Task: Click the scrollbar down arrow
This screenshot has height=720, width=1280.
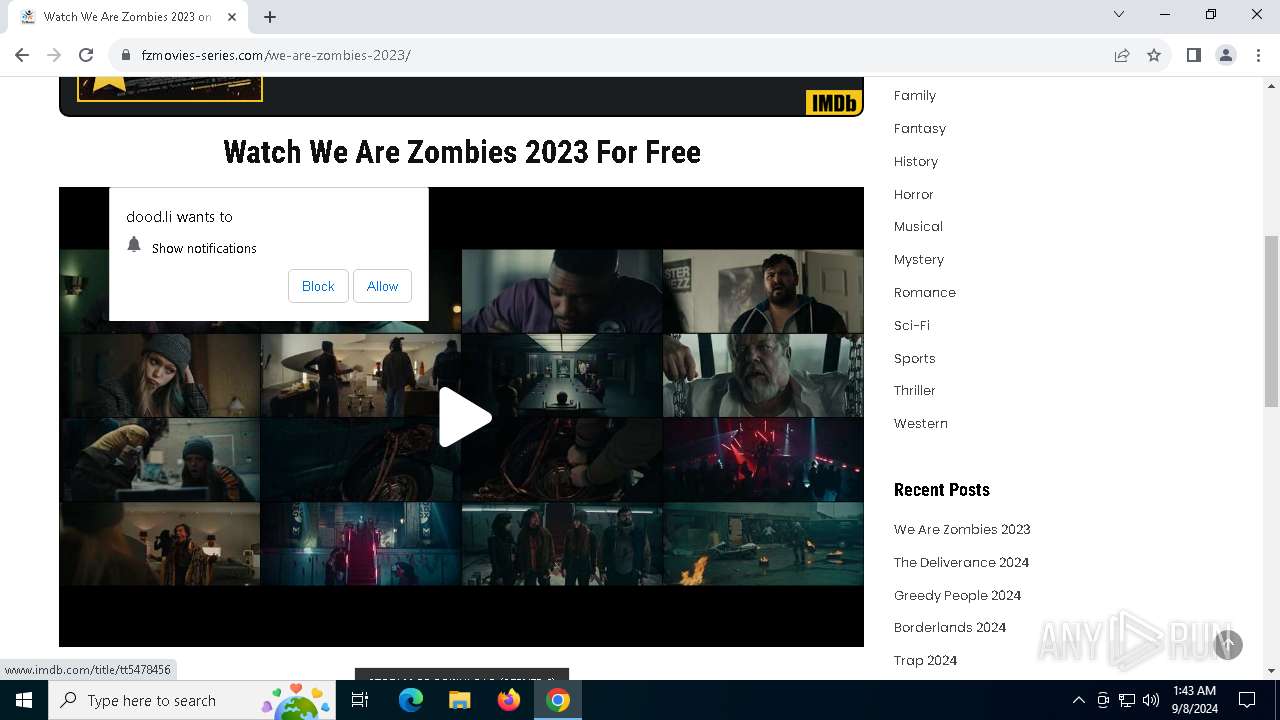Action: click(x=1271, y=671)
